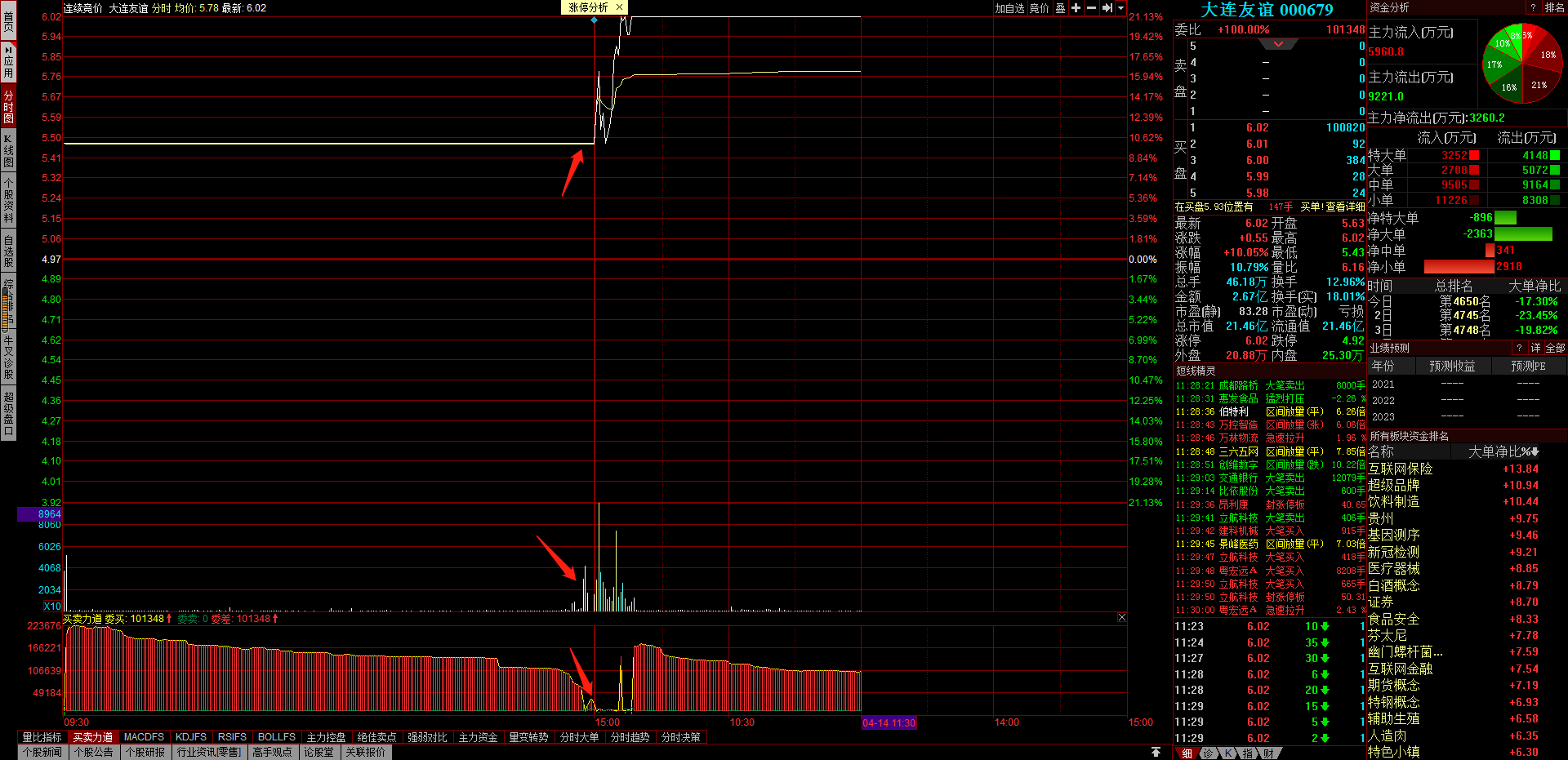Select the 细 detail tab below trade list
This screenshot has height=760, width=1568.
pos(1187,753)
